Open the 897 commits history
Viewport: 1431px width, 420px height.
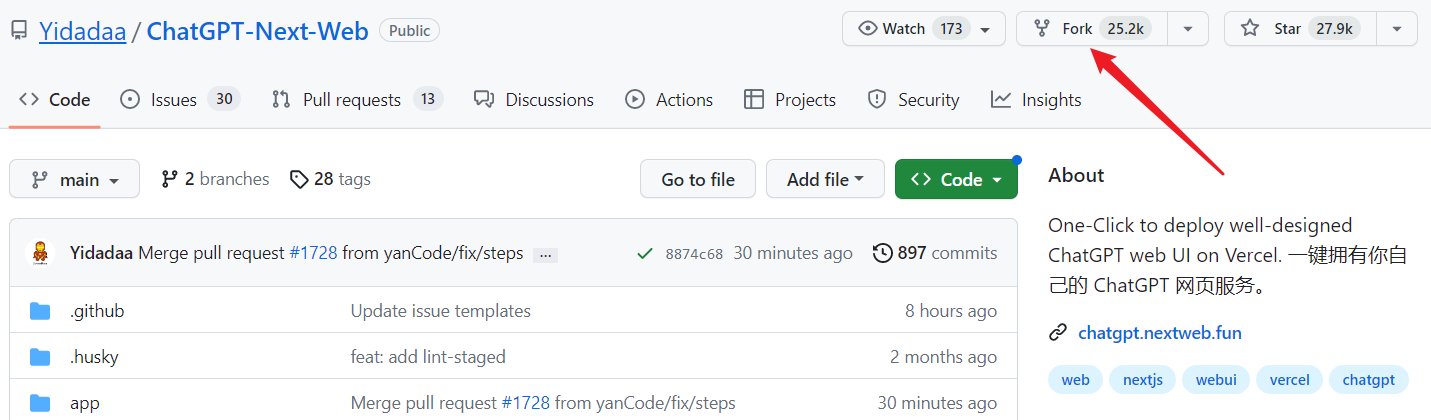935,253
